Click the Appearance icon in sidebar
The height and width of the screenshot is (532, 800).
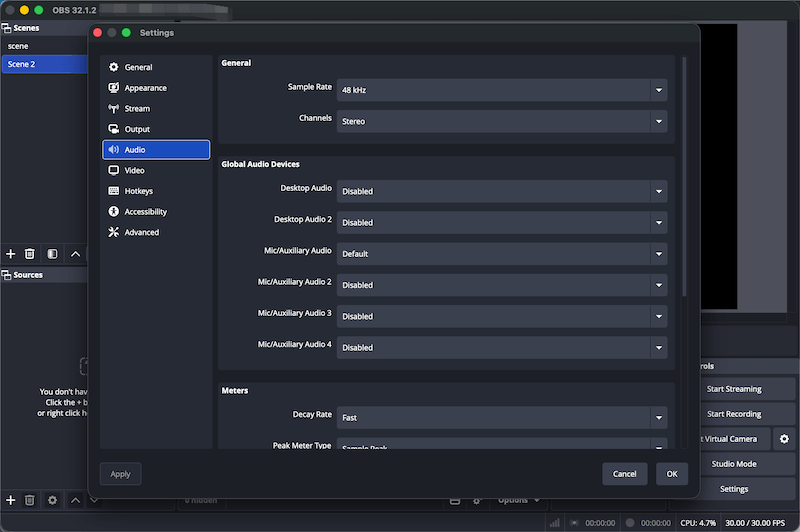[x=114, y=88]
